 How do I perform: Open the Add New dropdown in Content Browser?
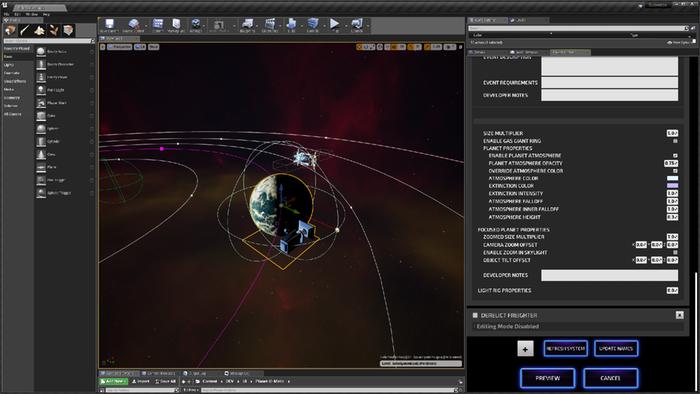point(114,382)
